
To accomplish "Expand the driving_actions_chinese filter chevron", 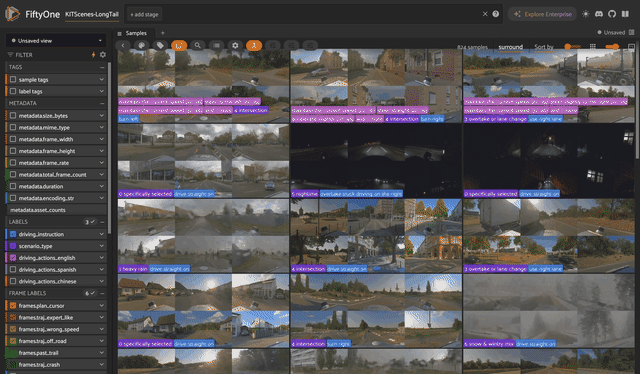I will click(x=101, y=281).
